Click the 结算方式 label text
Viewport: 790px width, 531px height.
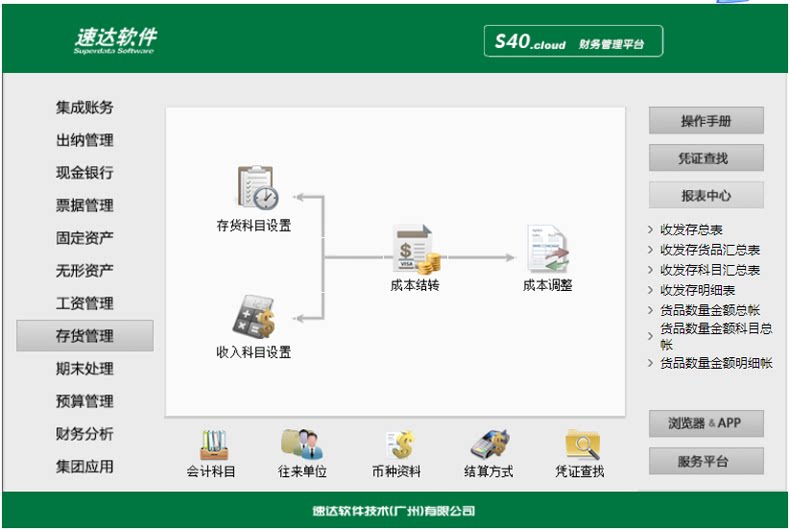[489, 472]
